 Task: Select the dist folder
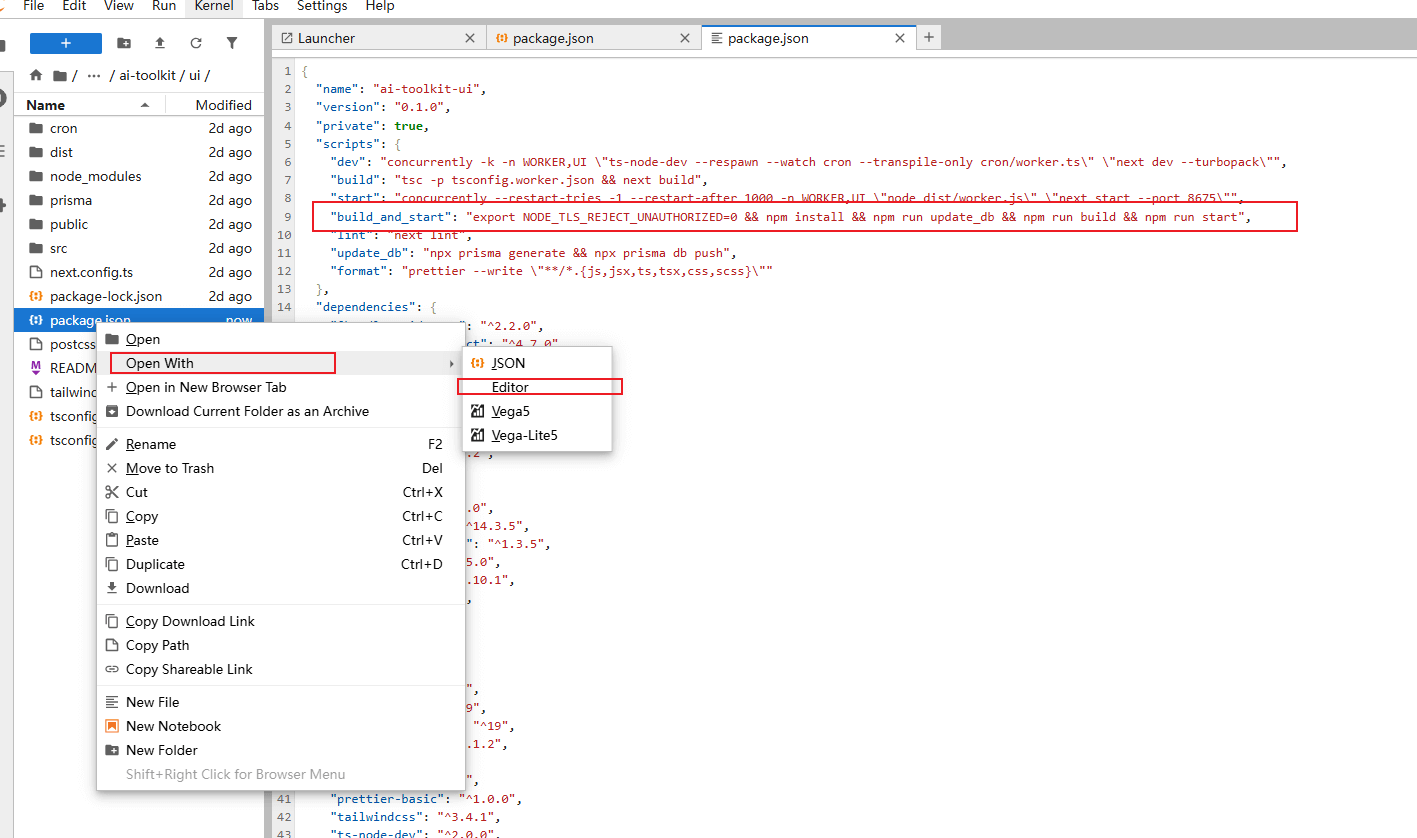[139, 152]
